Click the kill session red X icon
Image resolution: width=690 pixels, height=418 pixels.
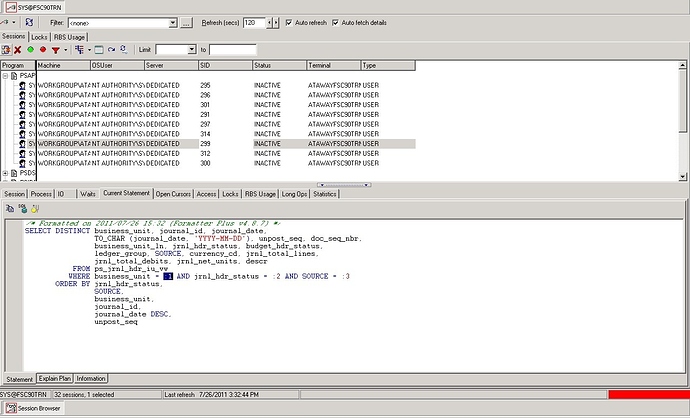click(x=18, y=50)
